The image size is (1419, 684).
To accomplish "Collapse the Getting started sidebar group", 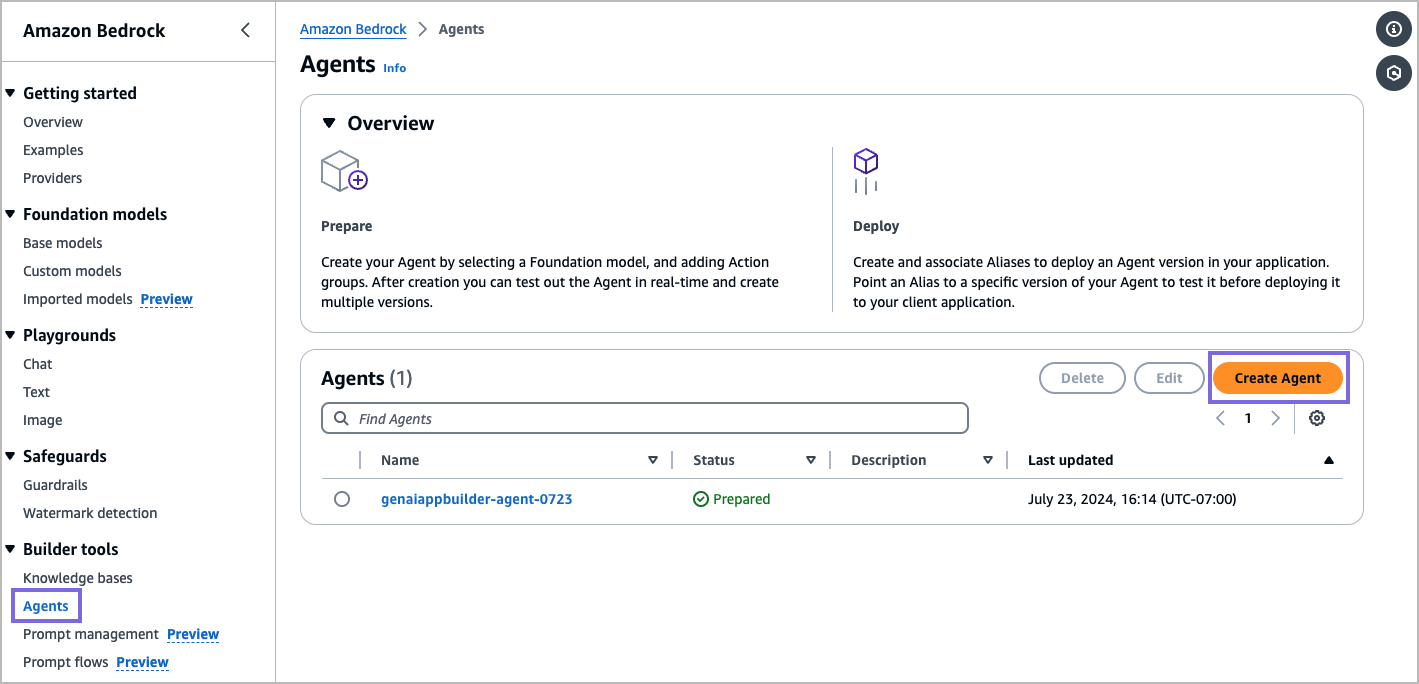I will tap(10, 93).
